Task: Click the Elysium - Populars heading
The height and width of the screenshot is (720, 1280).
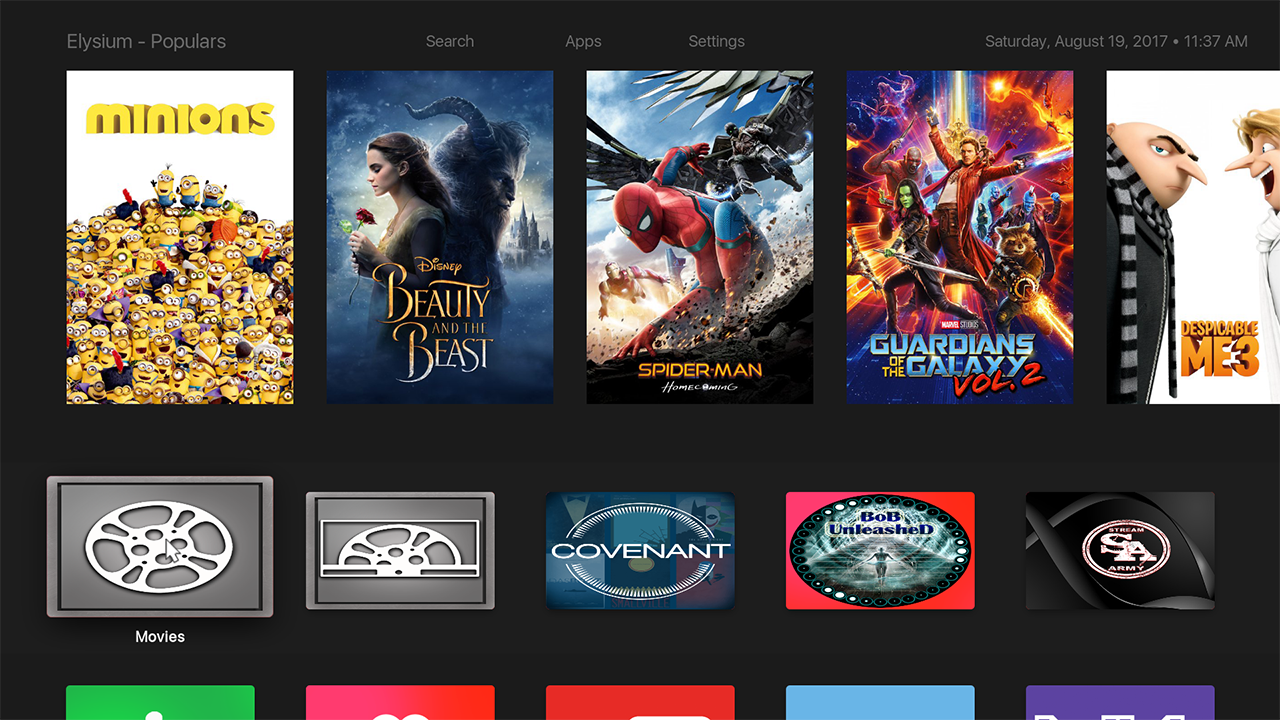Action: pyautogui.click(x=146, y=41)
